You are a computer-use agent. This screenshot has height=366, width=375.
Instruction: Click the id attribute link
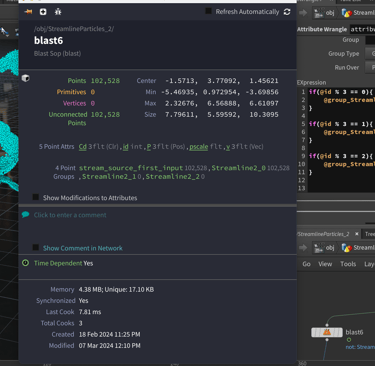tap(125, 147)
